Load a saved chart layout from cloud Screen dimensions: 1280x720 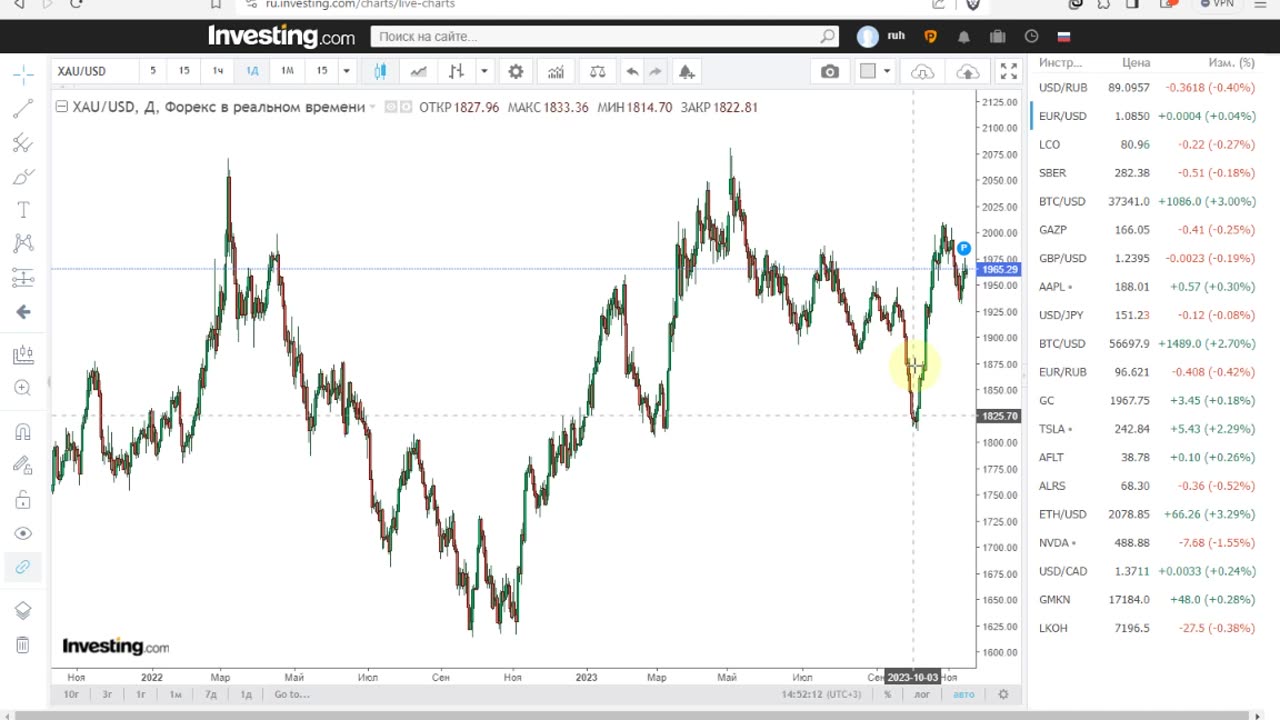[x=922, y=71]
